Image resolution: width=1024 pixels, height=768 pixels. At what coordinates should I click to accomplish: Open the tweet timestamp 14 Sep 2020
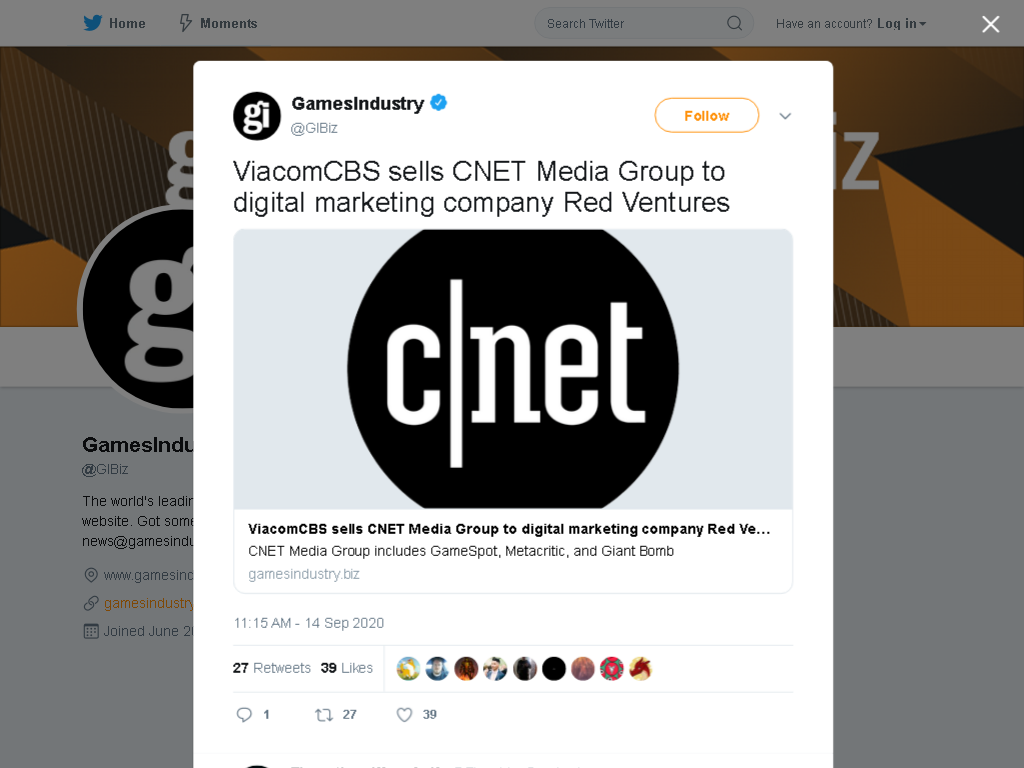[309, 623]
